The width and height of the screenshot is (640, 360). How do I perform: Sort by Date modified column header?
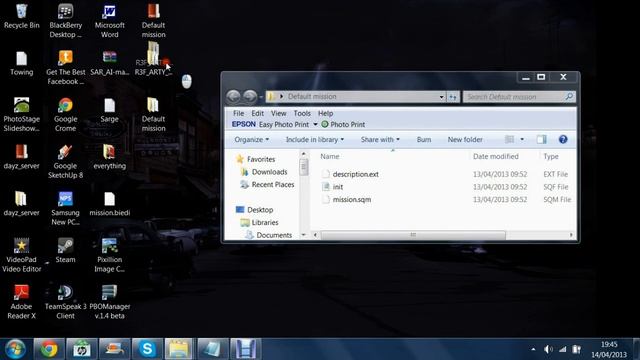tap(496, 156)
